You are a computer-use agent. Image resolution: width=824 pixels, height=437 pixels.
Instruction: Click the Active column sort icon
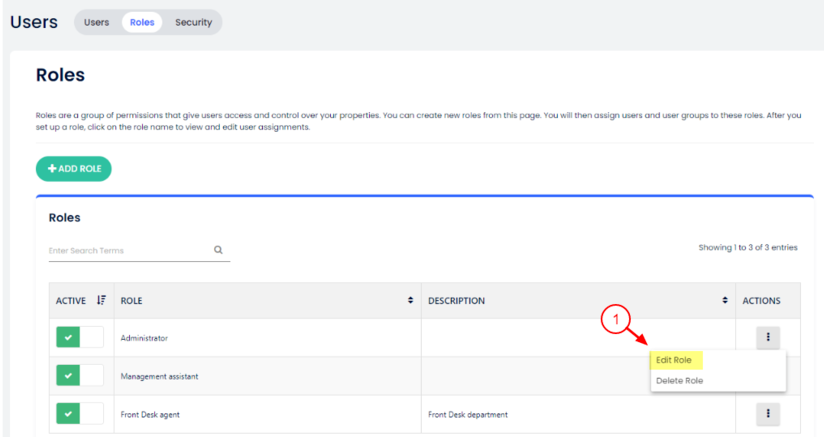coord(100,300)
